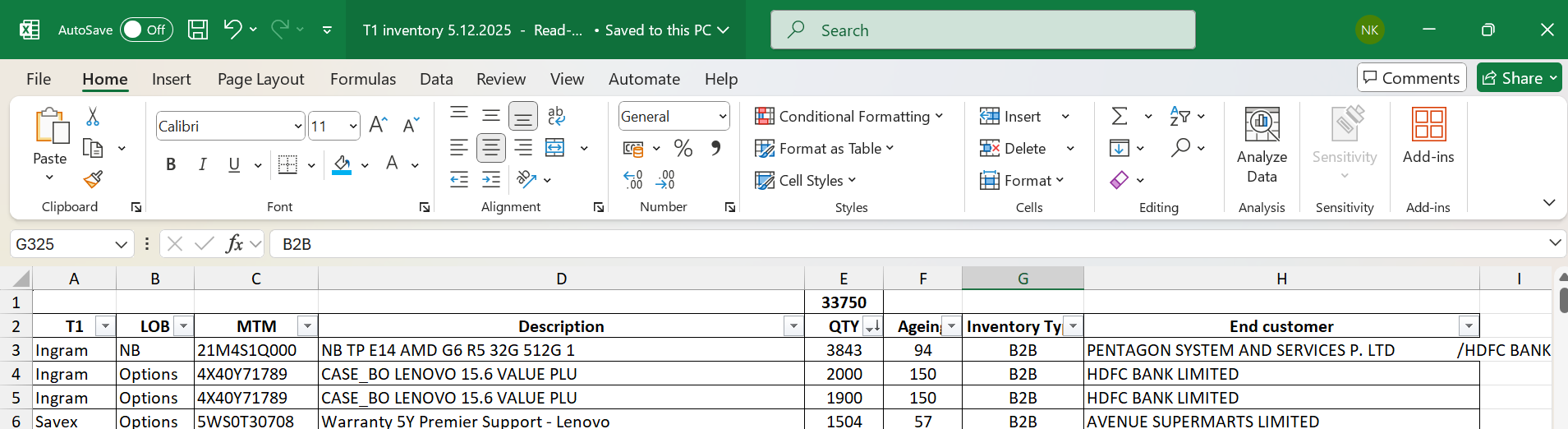
Task: Switch to the Data tab
Action: [436, 79]
